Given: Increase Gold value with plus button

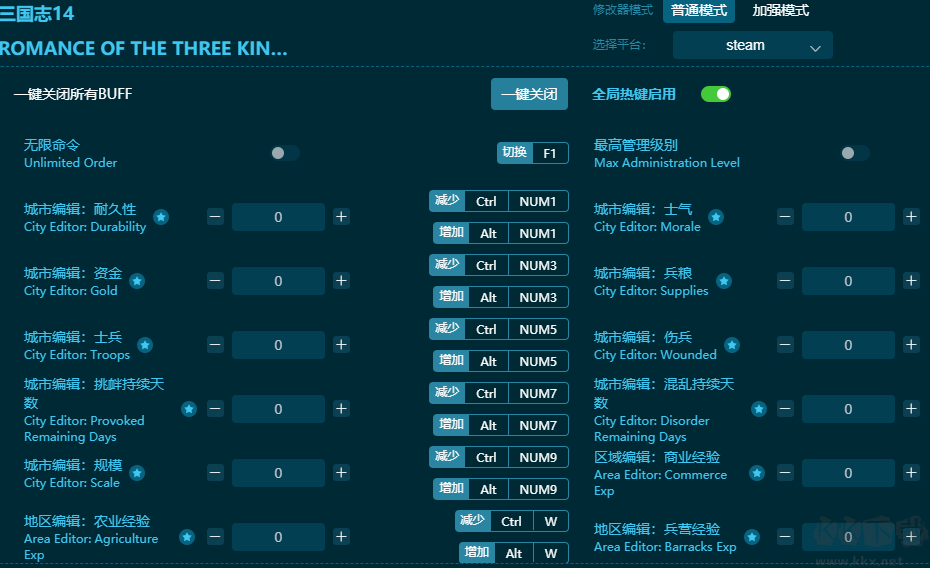Looking at the screenshot, I should [341, 281].
